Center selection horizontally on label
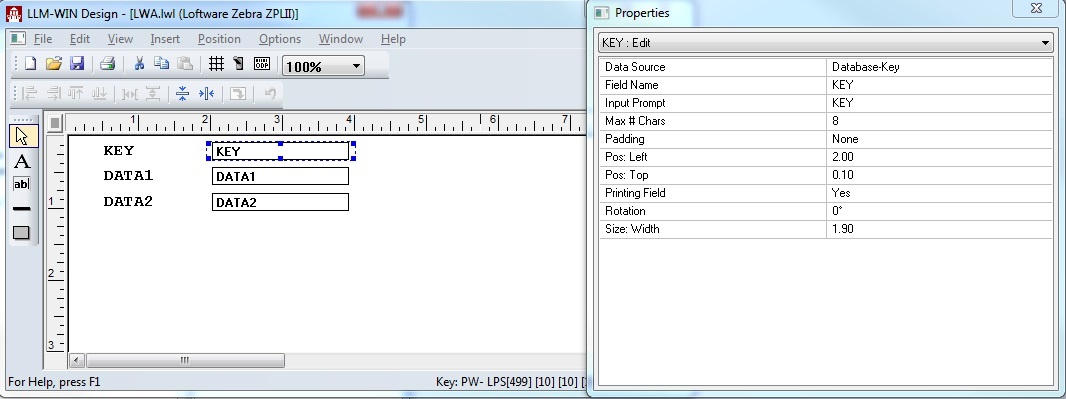 [206, 94]
